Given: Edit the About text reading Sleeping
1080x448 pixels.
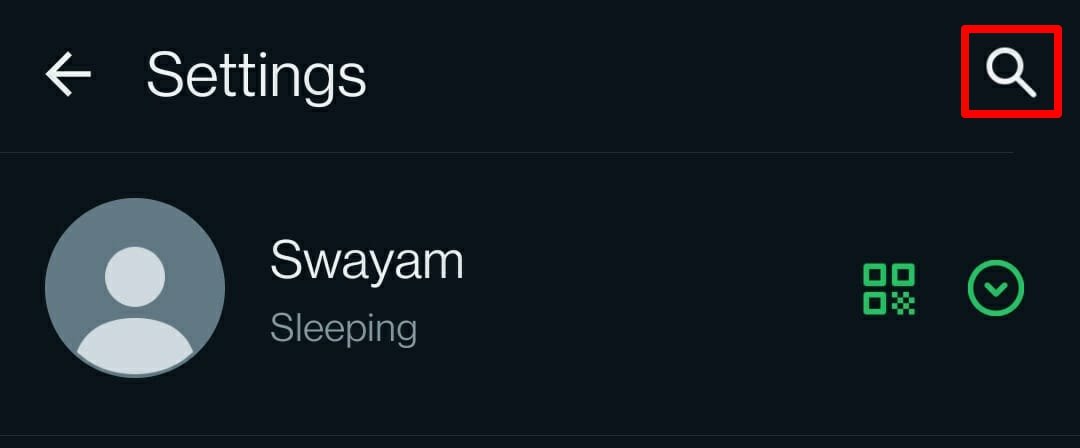Looking at the screenshot, I should click(x=344, y=329).
